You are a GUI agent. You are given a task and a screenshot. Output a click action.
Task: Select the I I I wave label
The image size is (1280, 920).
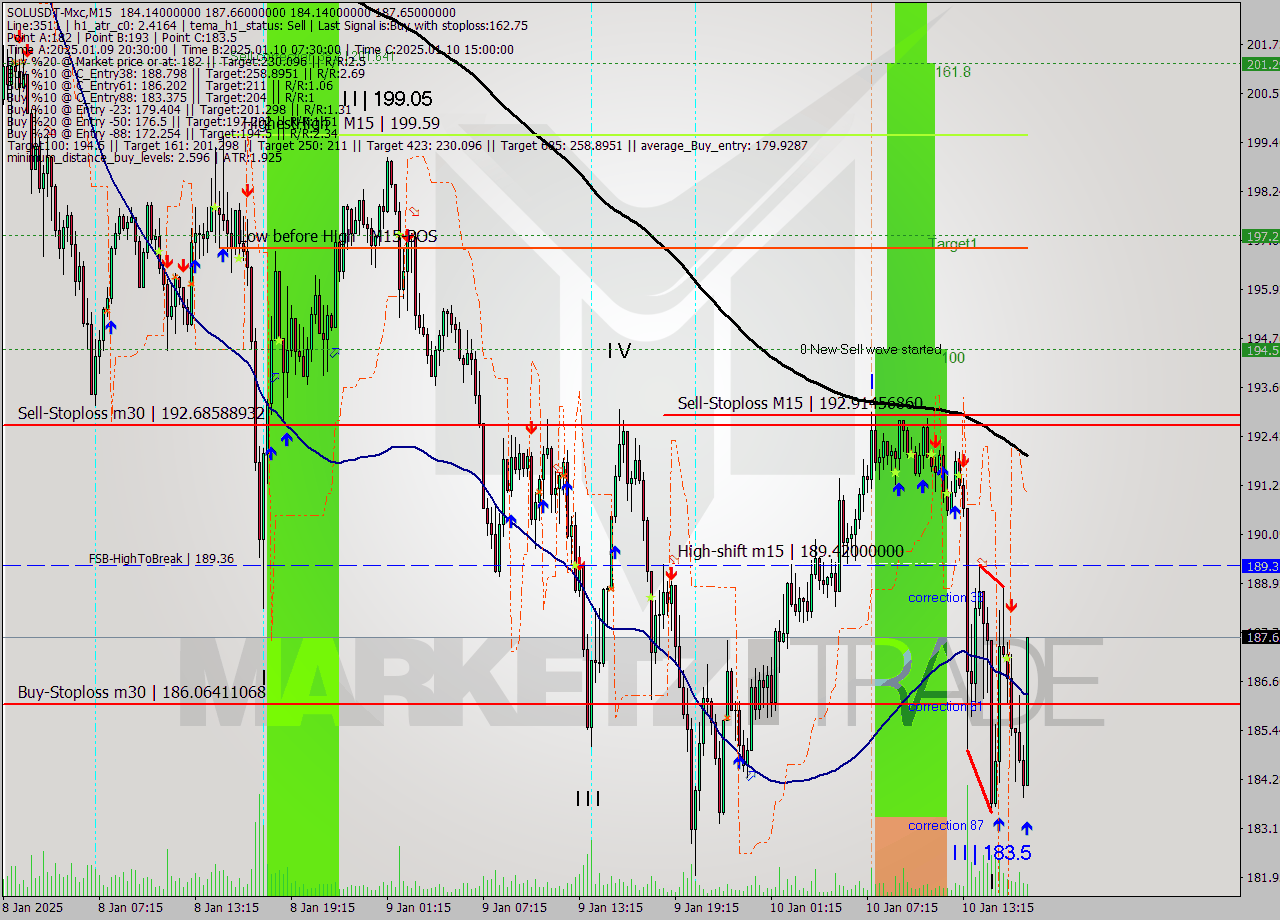(x=588, y=798)
